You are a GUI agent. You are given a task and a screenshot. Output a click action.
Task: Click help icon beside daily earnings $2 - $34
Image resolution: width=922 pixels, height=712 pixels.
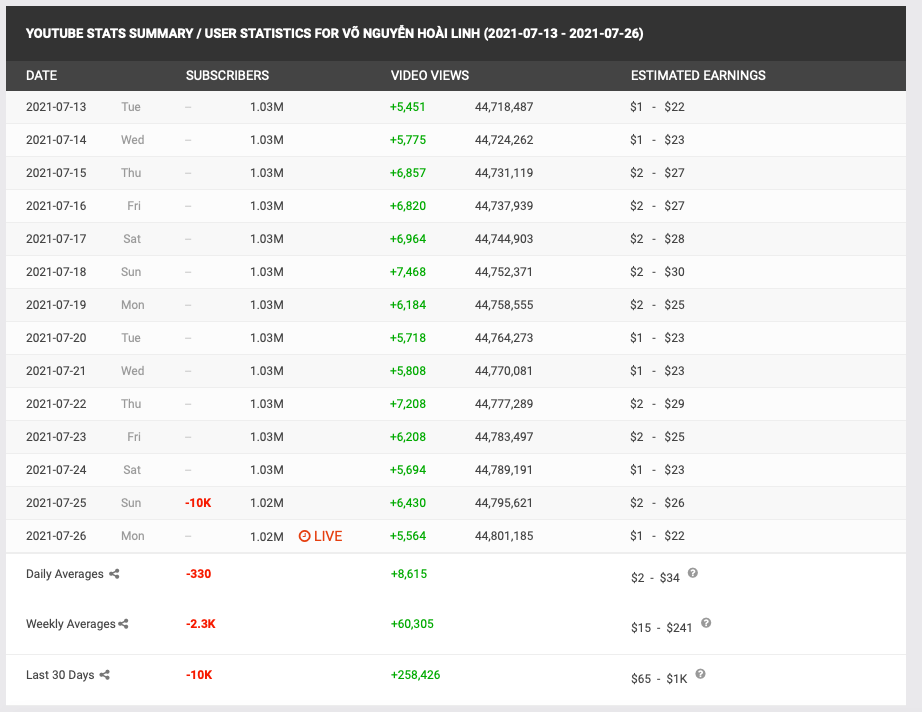(693, 573)
